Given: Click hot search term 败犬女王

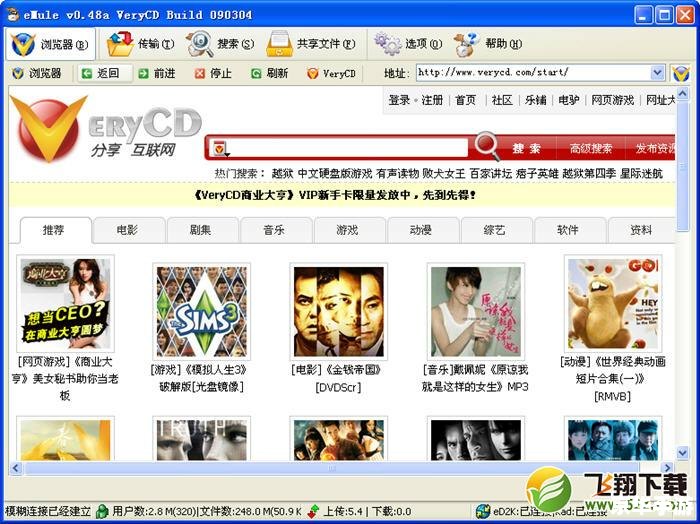Looking at the screenshot, I should (444, 173).
